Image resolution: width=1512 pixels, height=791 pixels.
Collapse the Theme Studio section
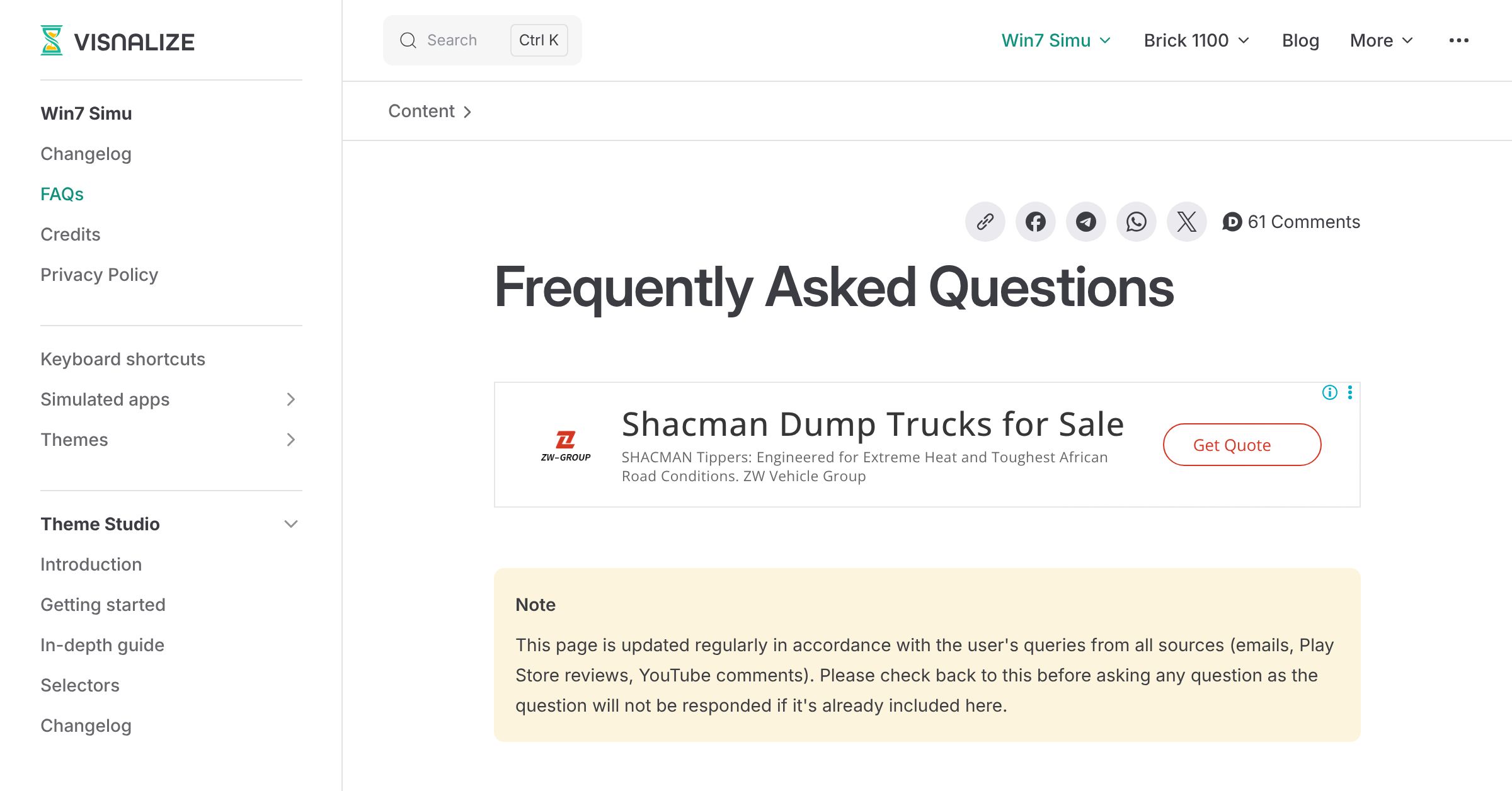click(290, 524)
